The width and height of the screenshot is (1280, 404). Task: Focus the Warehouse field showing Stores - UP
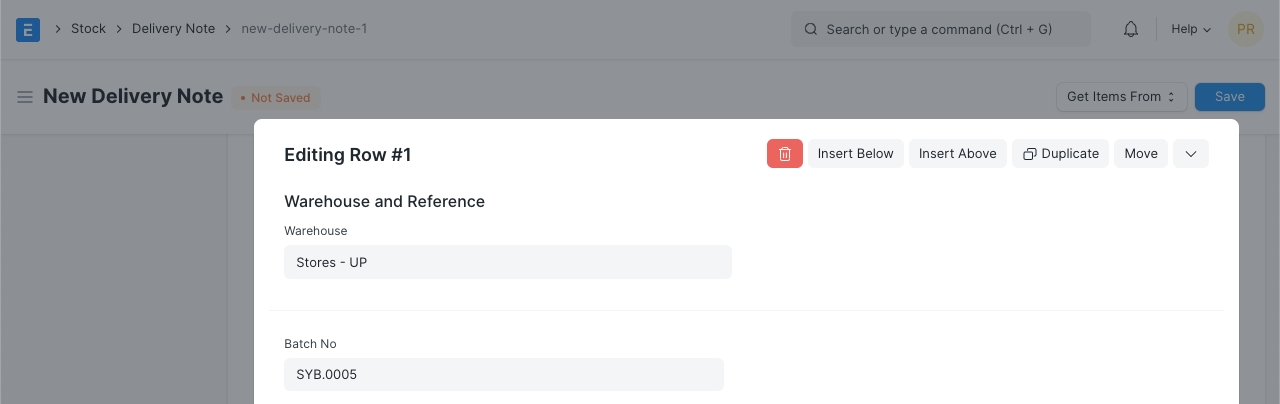(x=507, y=262)
